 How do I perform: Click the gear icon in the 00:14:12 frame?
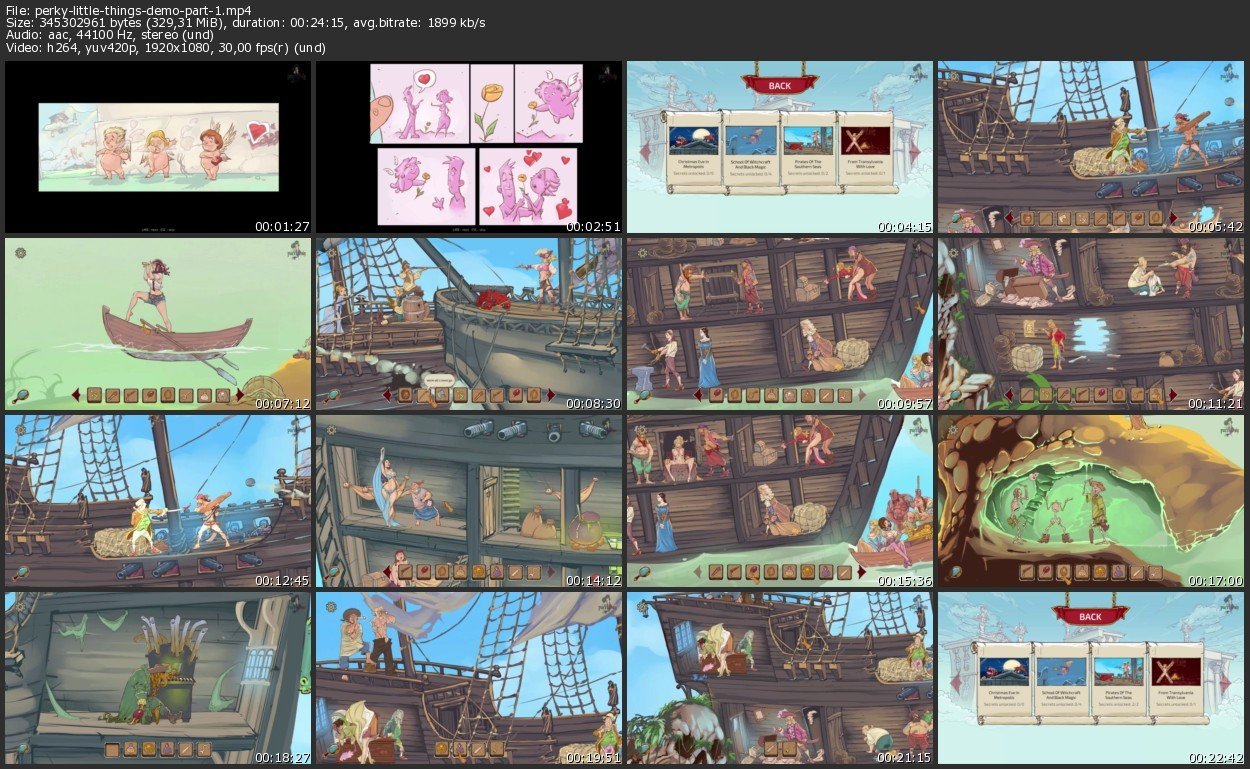tap(330, 430)
